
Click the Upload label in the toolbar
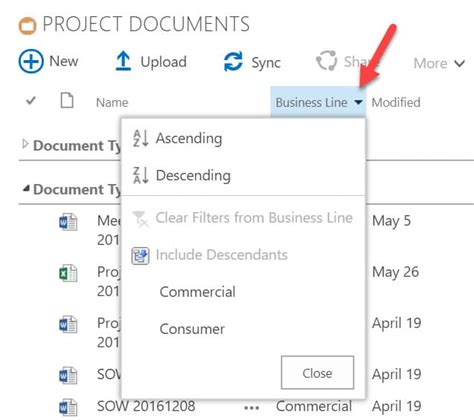tap(163, 62)
